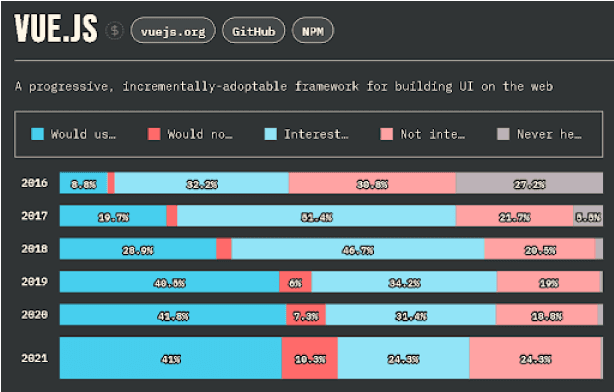This screenshot has height=392, width=614.
Task: Select the 'Never he…' legend label
Action: [x=549, y=134]
